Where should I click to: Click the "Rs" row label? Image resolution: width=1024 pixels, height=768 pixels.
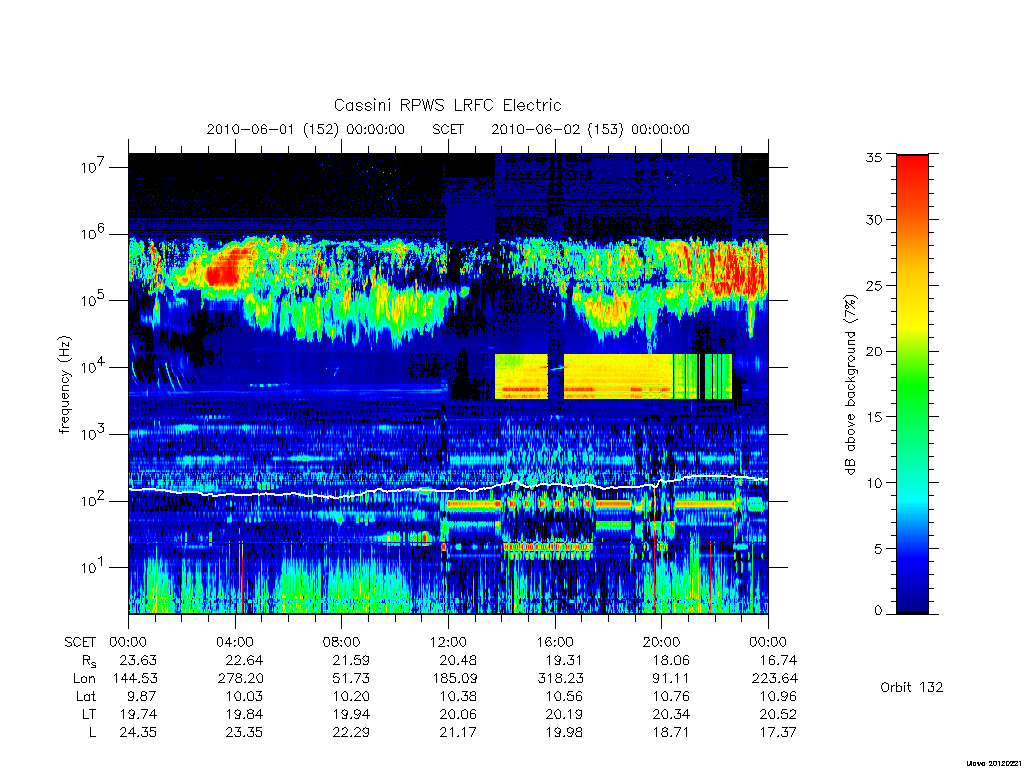click(x=89, y=661)
